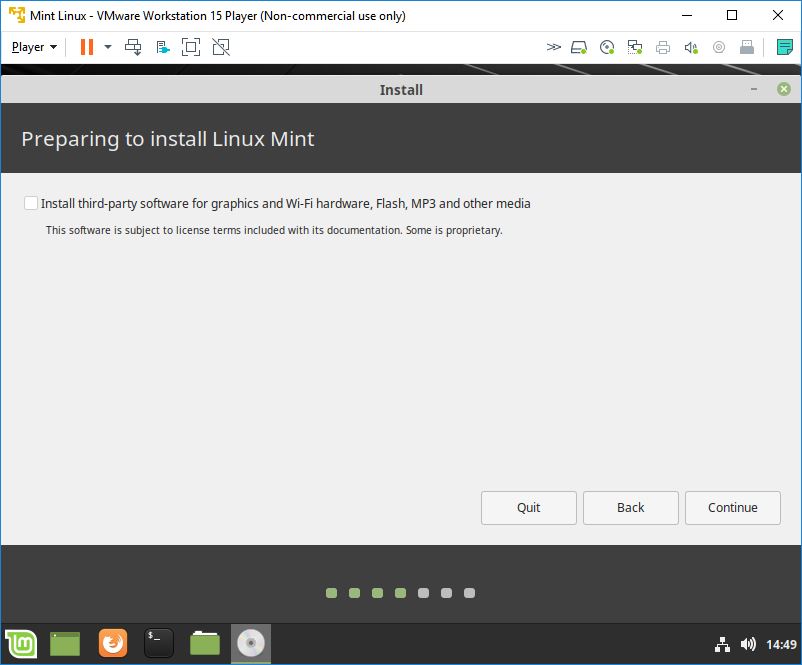Open the VMware toolbar icon next to Ctrl+Alt+Del
Screen dimensions: 802x665
163,47
